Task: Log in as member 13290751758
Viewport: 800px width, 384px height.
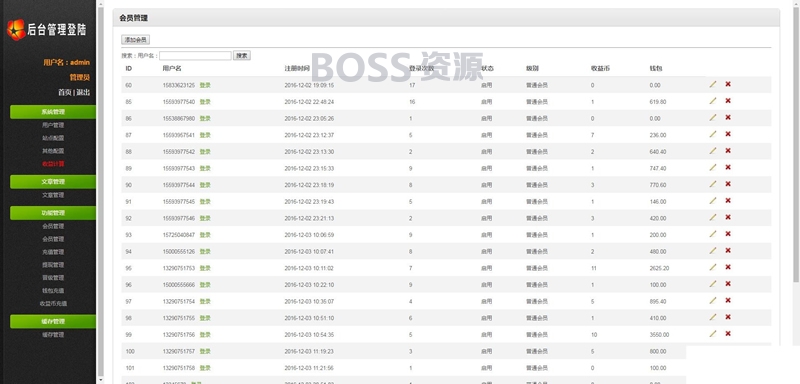Action: [x=205, y=368]
